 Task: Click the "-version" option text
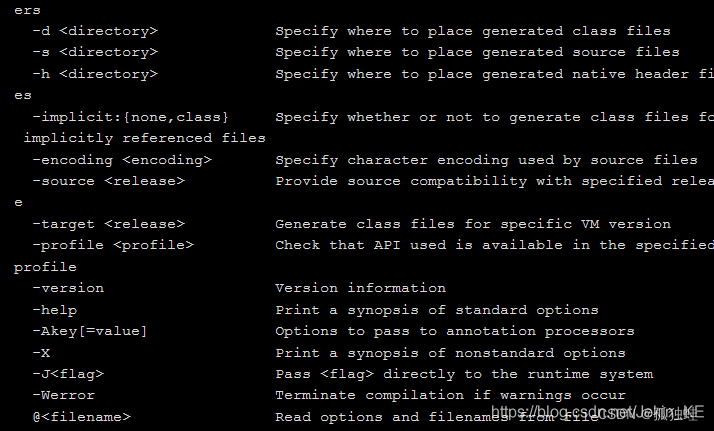[x=67, y=288]
